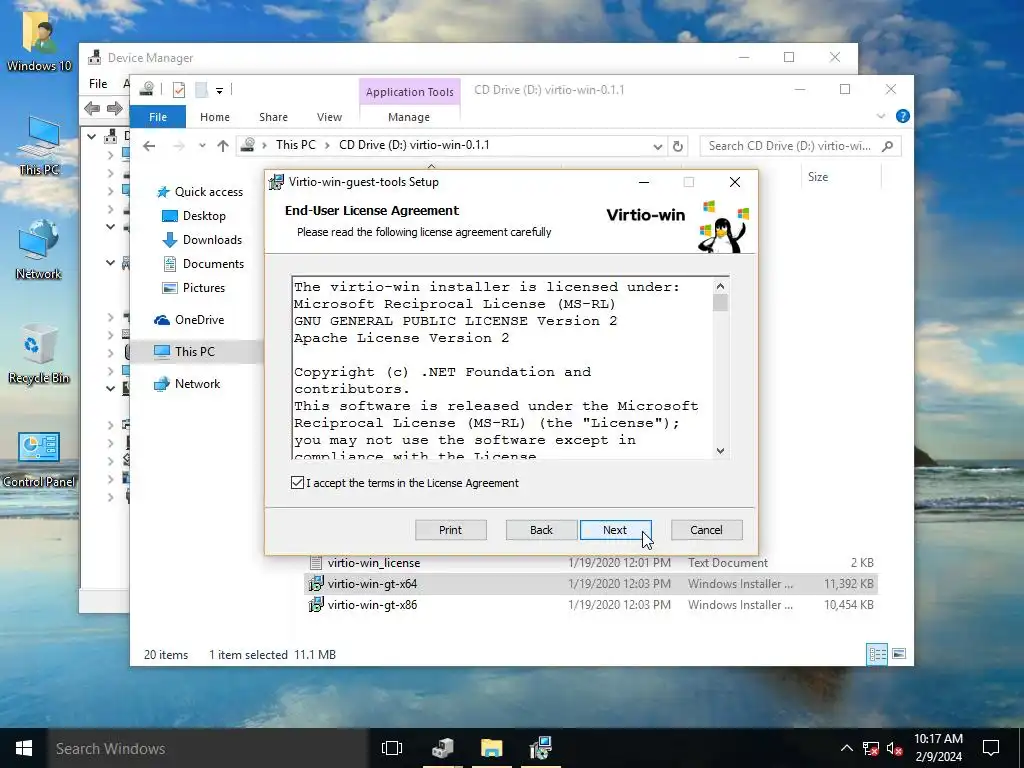This screenshot has width=1024, height=768.
Task: Open Downloads in navigation pane
Action: click(x=202, y=240)
